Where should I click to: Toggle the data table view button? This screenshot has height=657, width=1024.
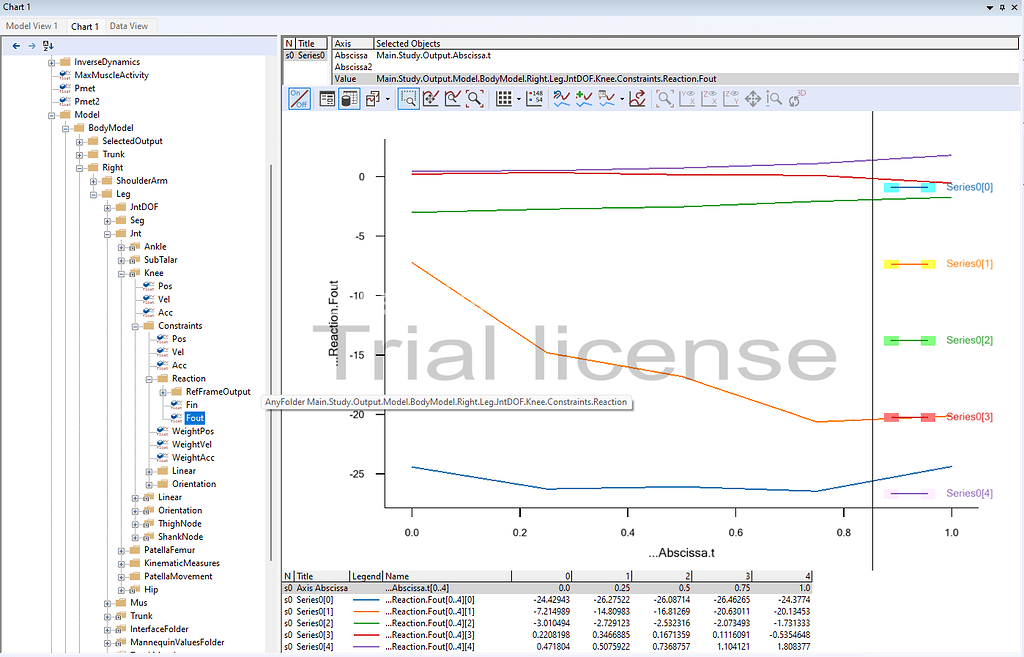coord(349,98)
